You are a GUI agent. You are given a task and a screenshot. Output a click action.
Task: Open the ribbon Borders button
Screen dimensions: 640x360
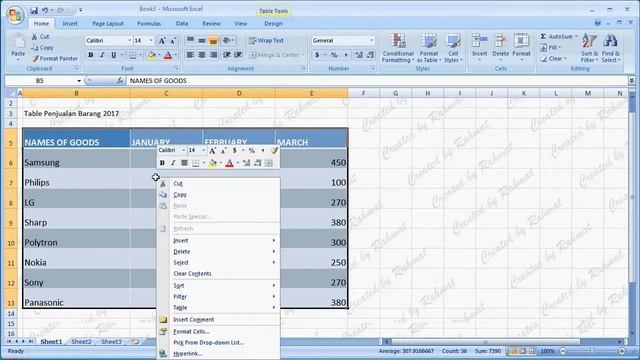(133, 55)
